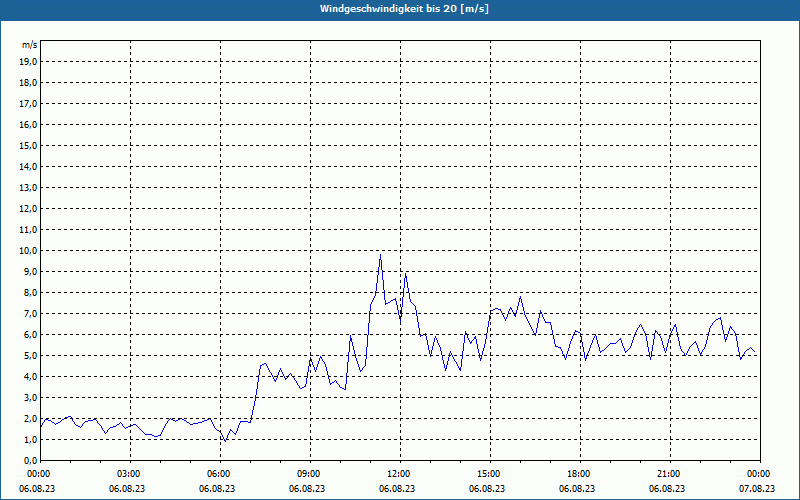Click the highest wind-speed peak near 10 m/s

(380, 255)
